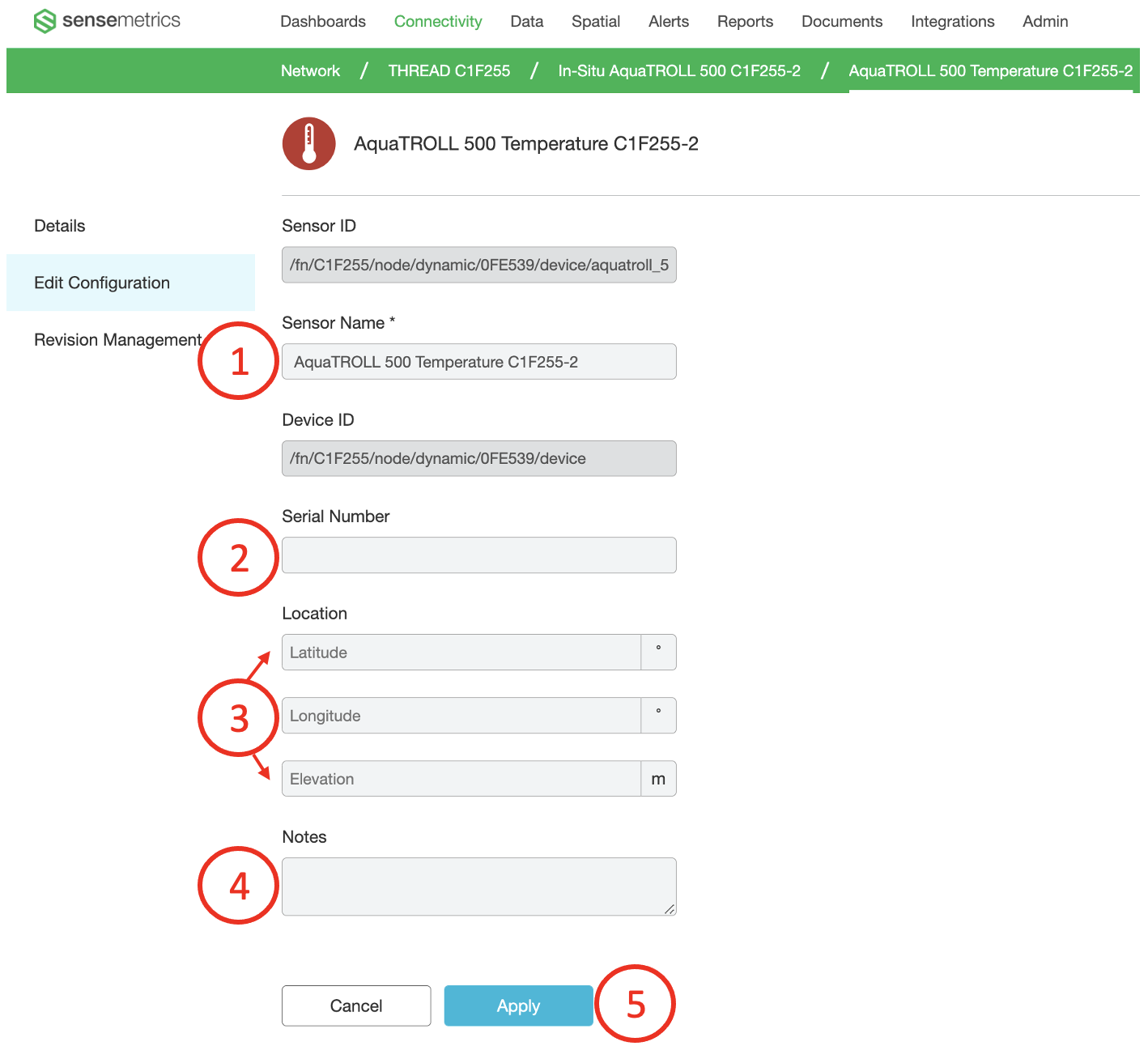Select Edit Configuration sidebar tab

coord(130,283)
